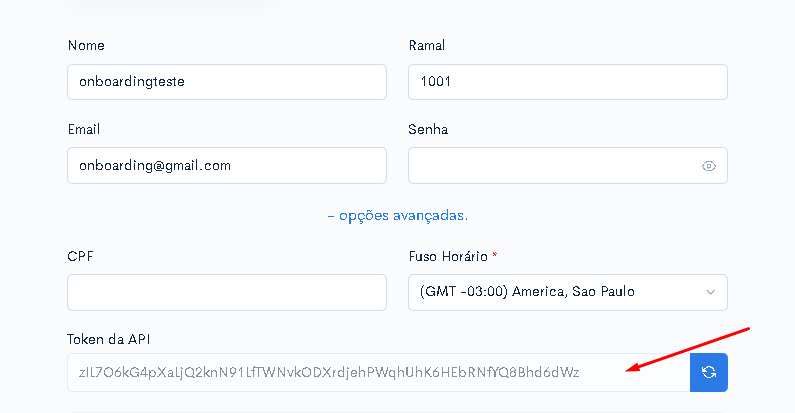795x413 pixels.
Task: Click the Token da API label
Action: pos(109,340)
